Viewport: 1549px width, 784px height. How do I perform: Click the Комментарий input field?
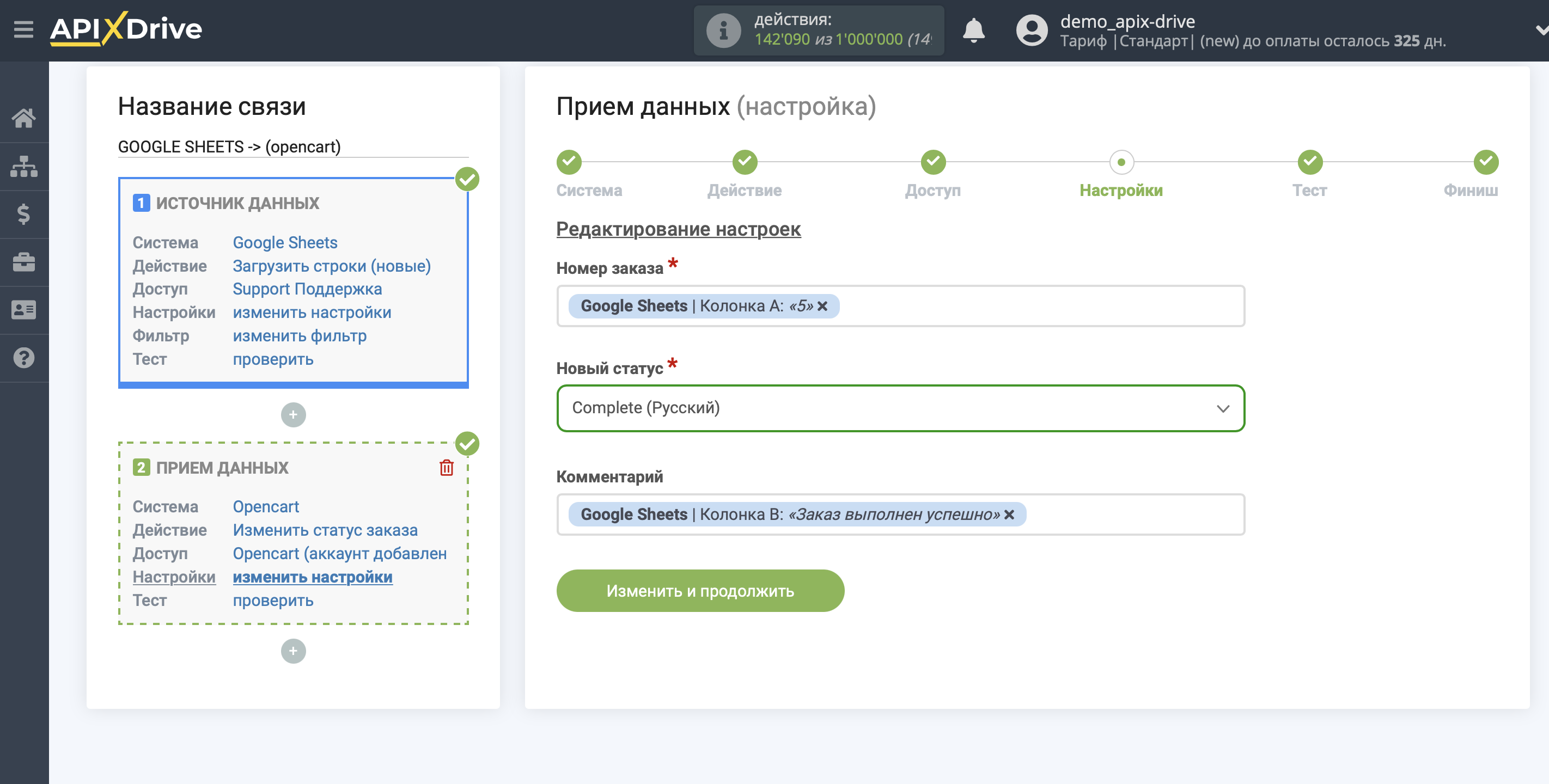(901, 514)
